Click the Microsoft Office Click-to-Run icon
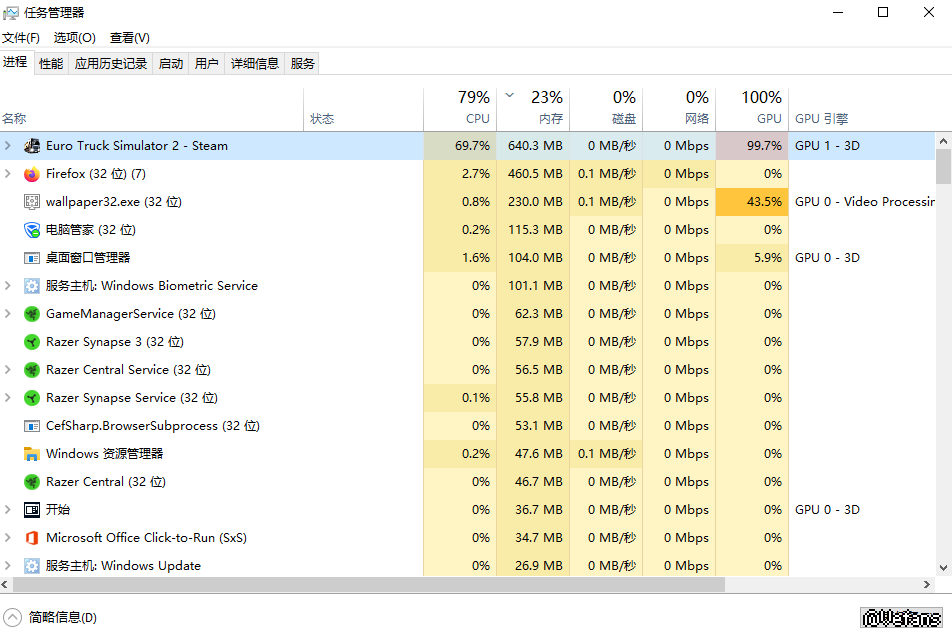The width and height of the screenshot is (952, 639). (31, 538)
